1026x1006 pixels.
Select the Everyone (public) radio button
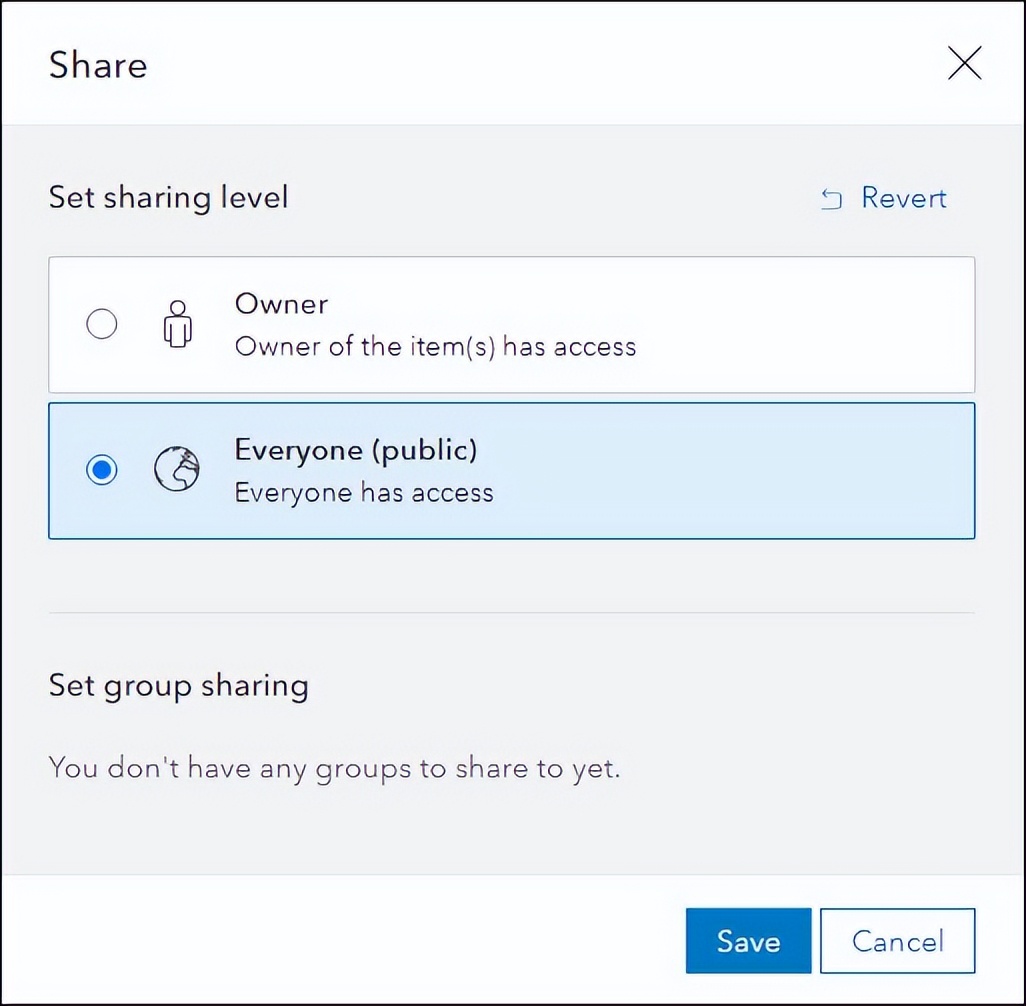[x=101, y=470]
